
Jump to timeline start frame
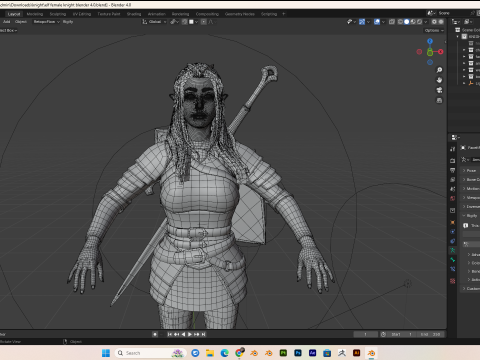(x=170, y=334)
